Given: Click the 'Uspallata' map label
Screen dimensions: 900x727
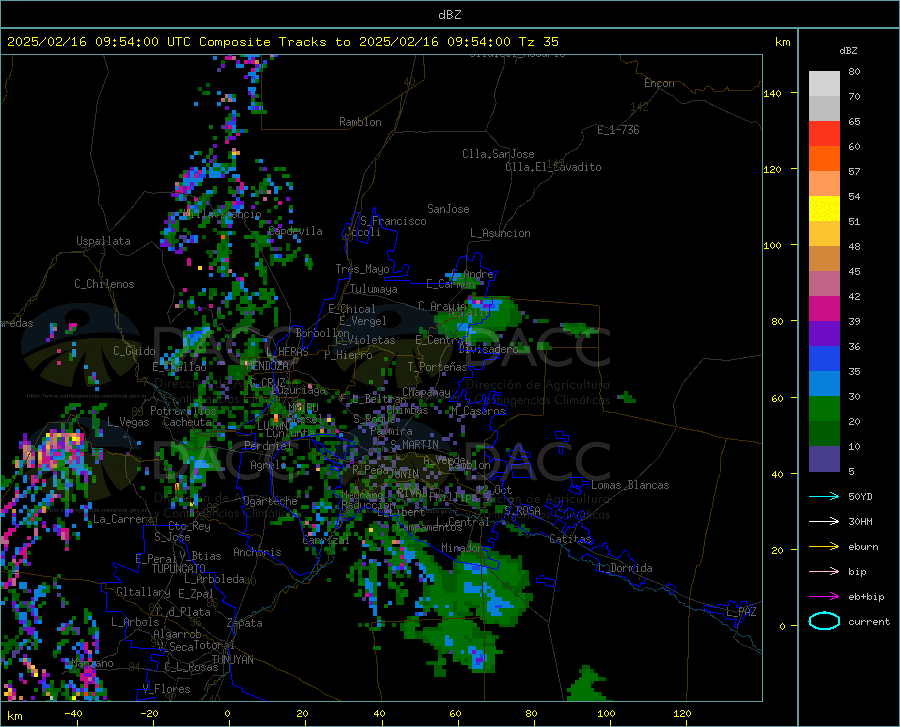Looking at the screenshot, I should 103,241.
